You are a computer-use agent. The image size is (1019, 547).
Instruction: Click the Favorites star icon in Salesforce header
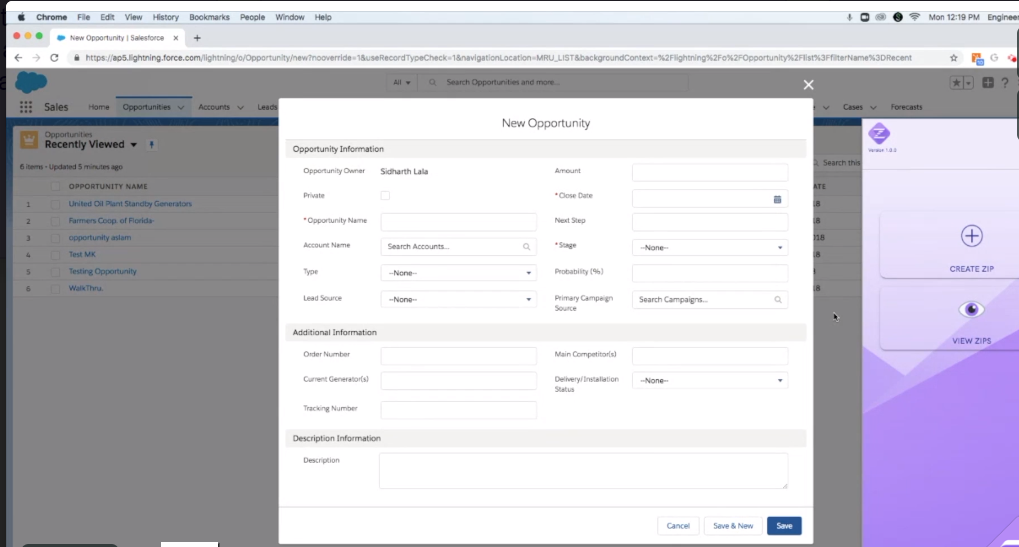coord(957,83)
